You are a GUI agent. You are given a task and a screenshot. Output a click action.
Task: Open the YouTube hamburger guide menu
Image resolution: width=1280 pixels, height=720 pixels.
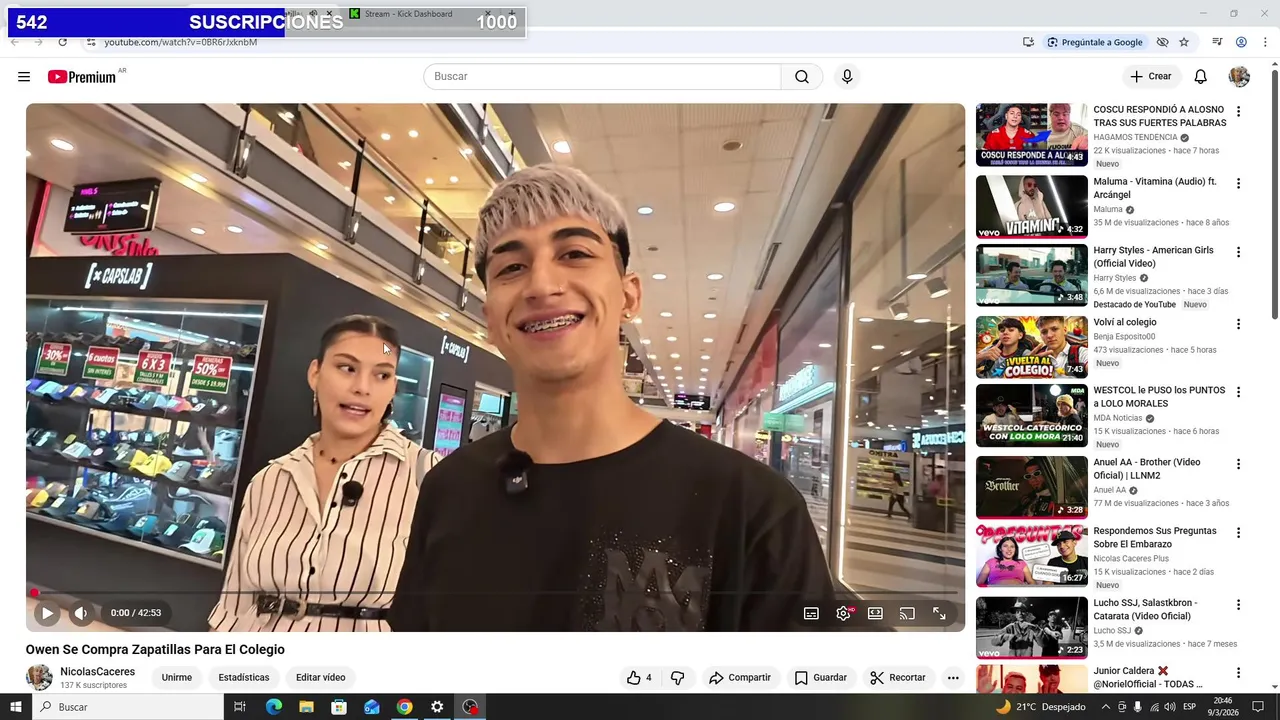[x=24, y=77]
